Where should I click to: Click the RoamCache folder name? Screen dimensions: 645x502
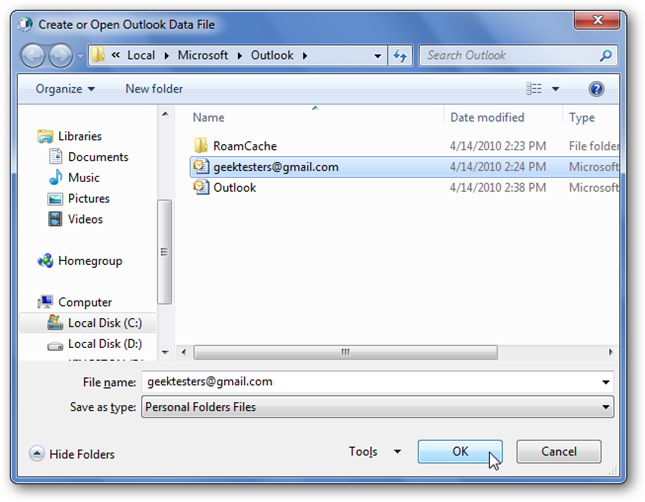click(x=245, y=146)
